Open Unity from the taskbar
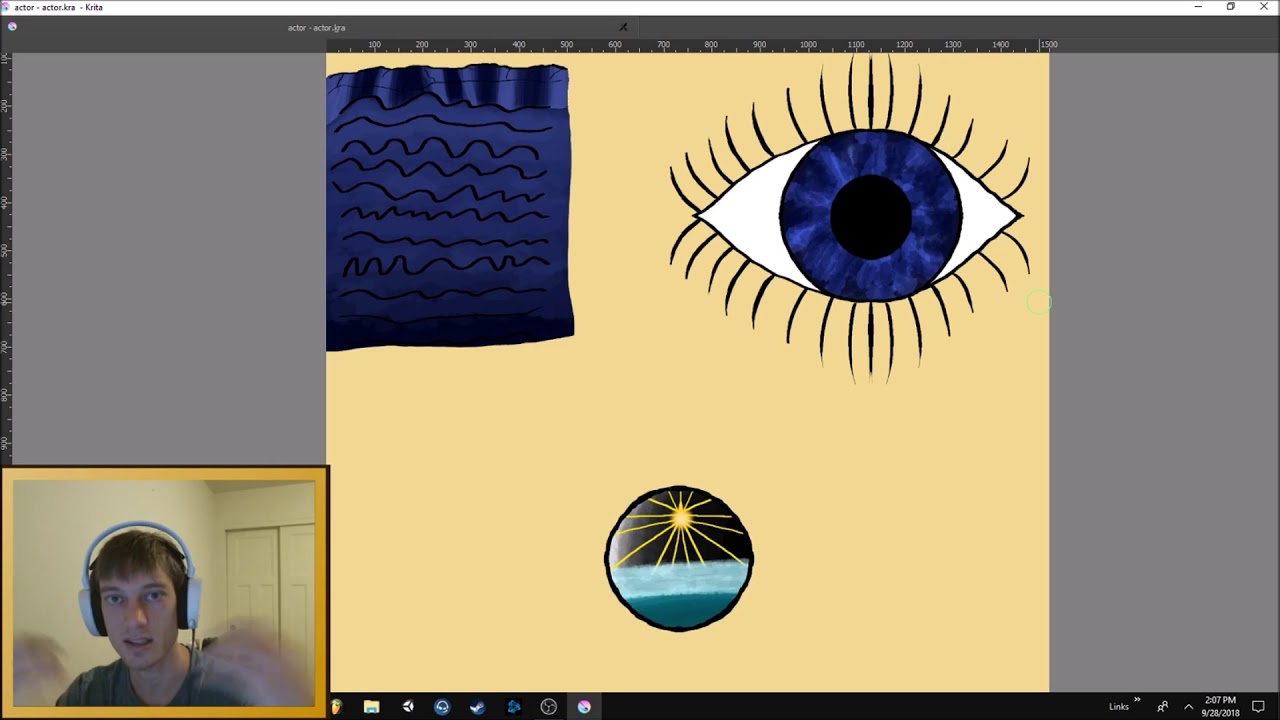The width and height of the screenshot is (1280, 720). (x=408, y=707)
